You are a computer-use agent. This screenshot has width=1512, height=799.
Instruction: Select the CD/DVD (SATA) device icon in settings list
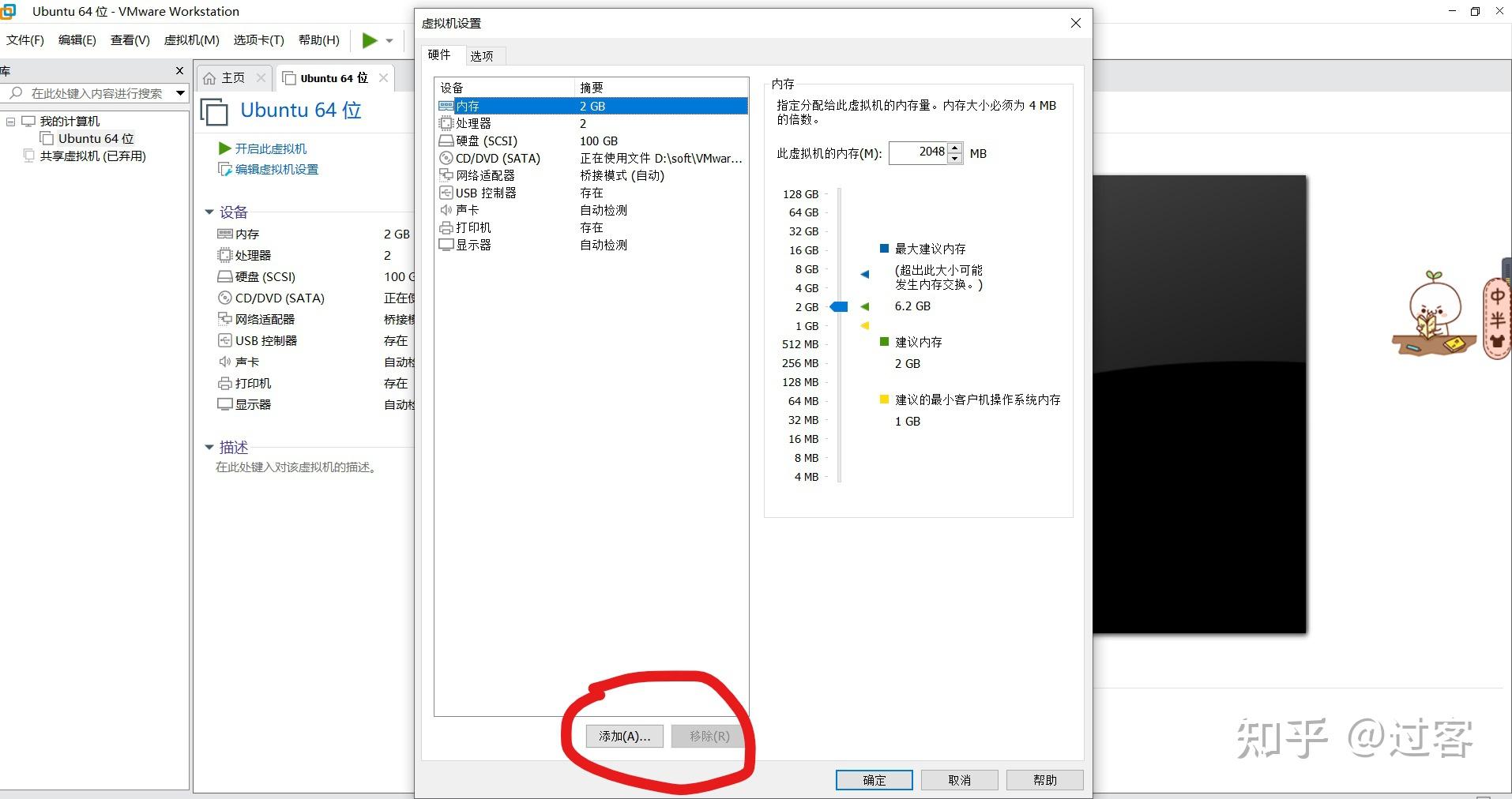(x=446, y=158)
